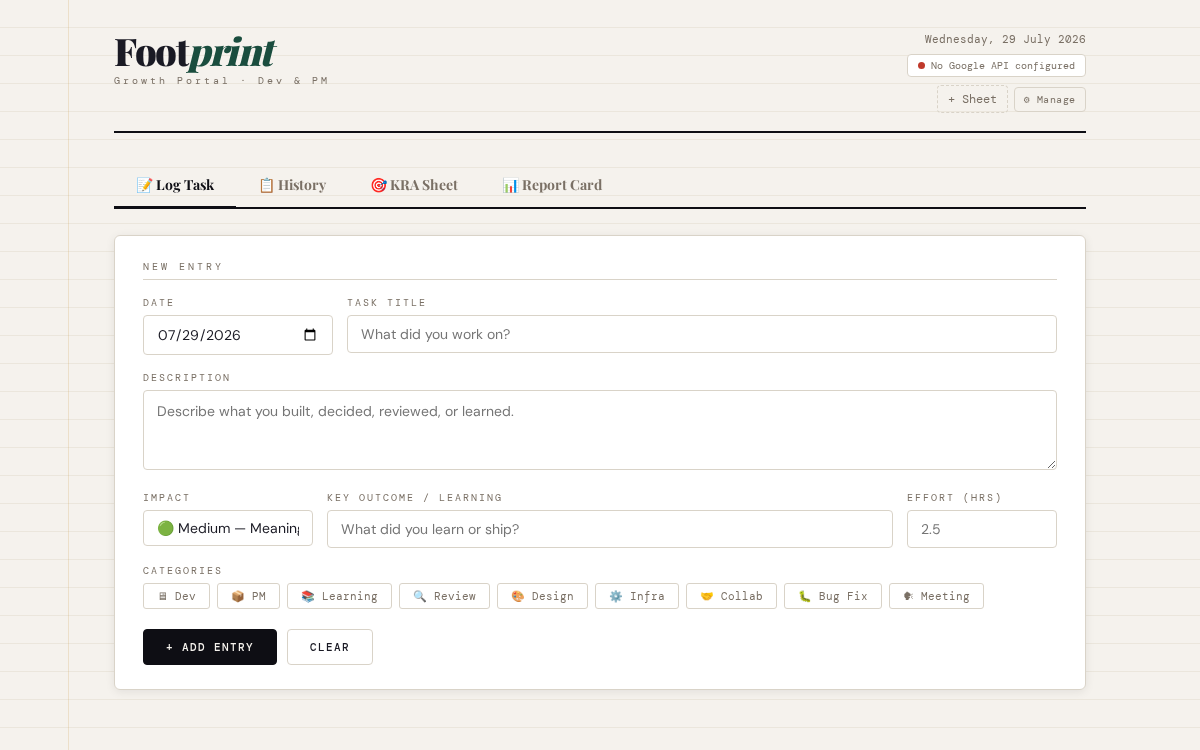Click the + Add Entry button

(210, 647)
